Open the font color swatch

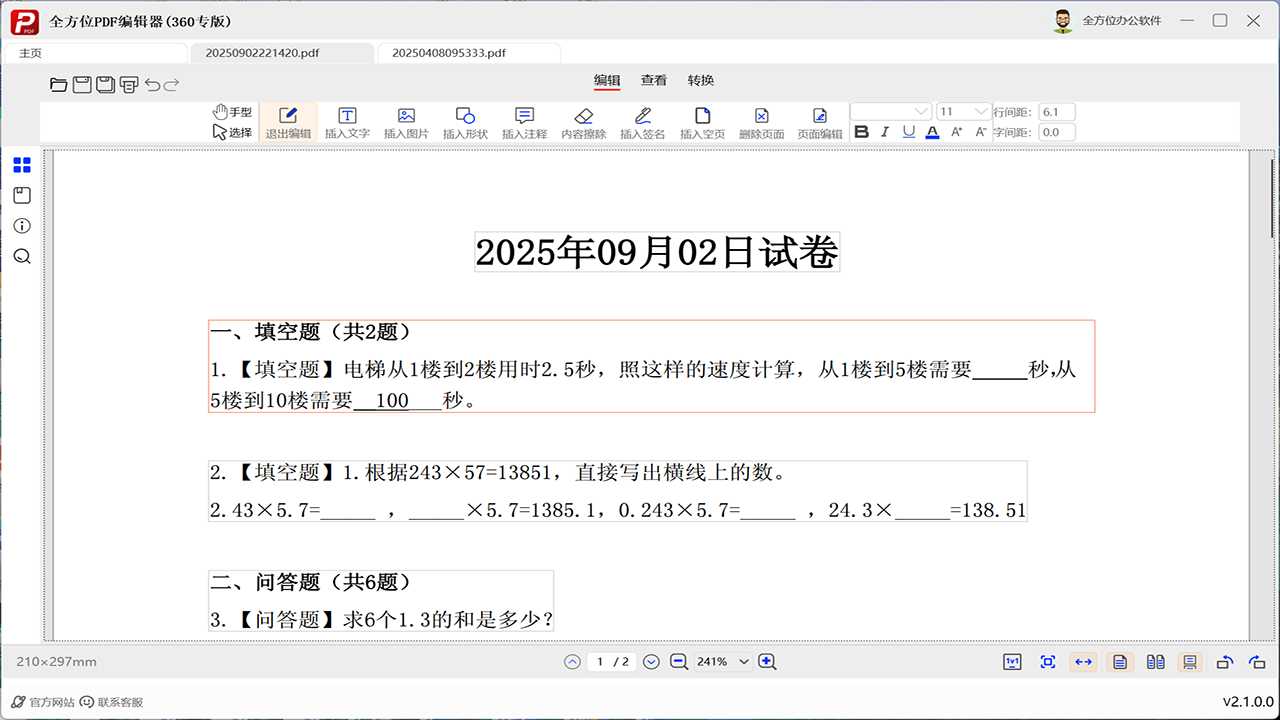coord(932,131)
